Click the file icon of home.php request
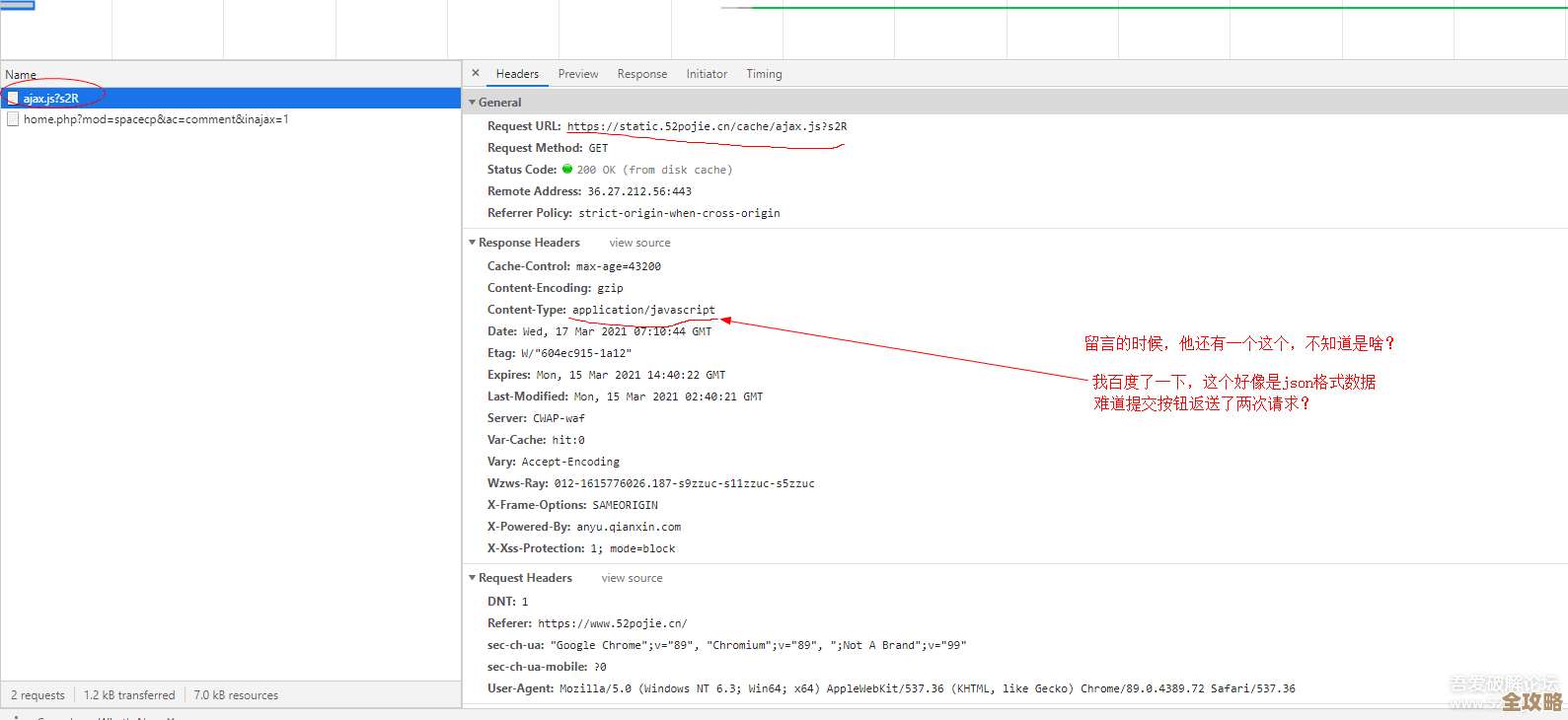Image resolution: width=1568 pixels, height=720 pixels. pos(13,119)
